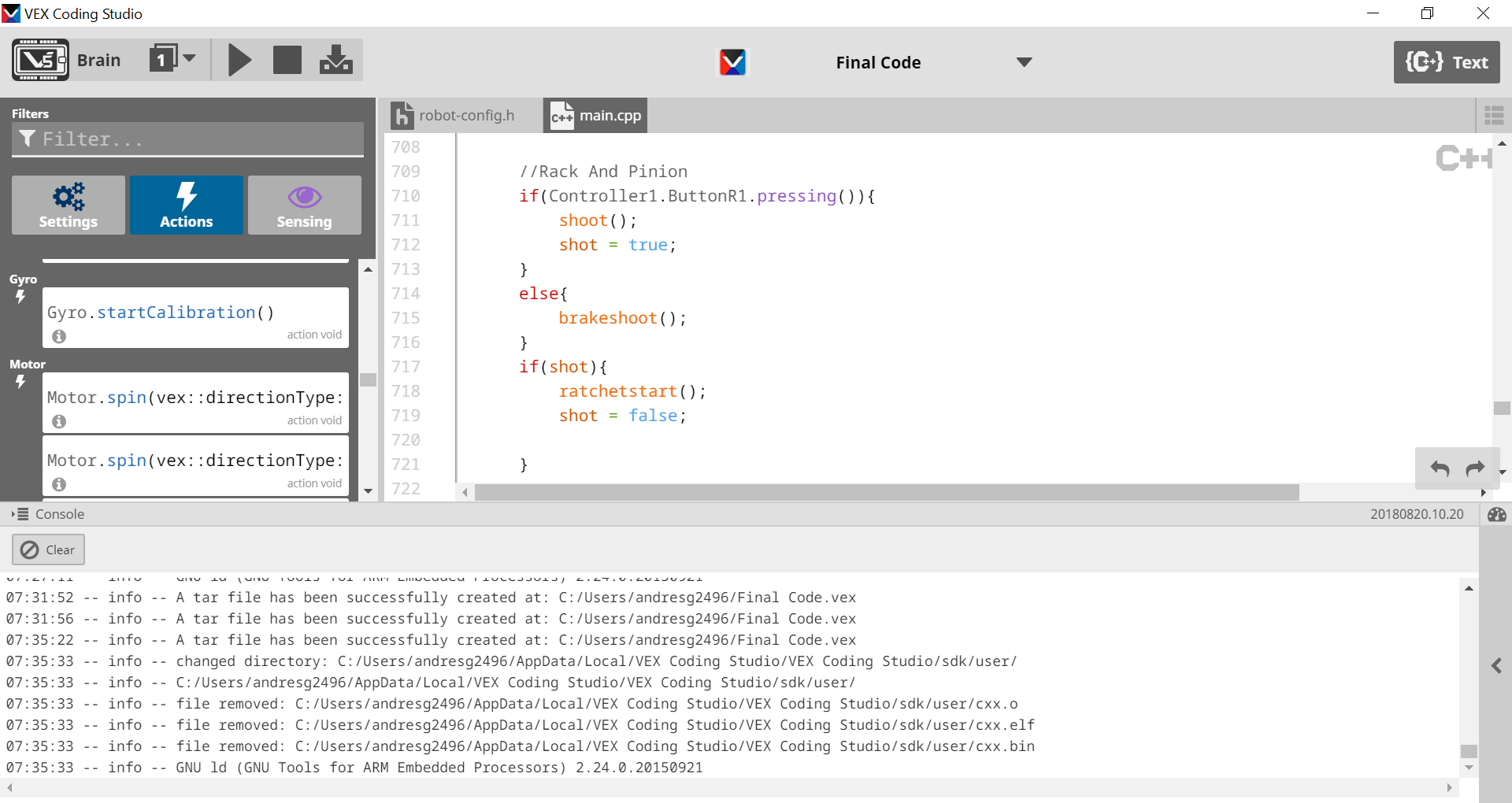The height and width of the screenshot is (803, 1512).
Task: Show info for Gyro.startCalibration command
Action: [59, 336]
